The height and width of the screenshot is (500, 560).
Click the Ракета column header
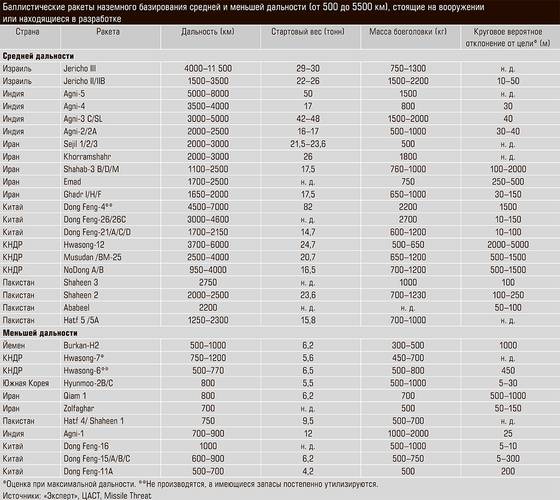click(108, 32)
